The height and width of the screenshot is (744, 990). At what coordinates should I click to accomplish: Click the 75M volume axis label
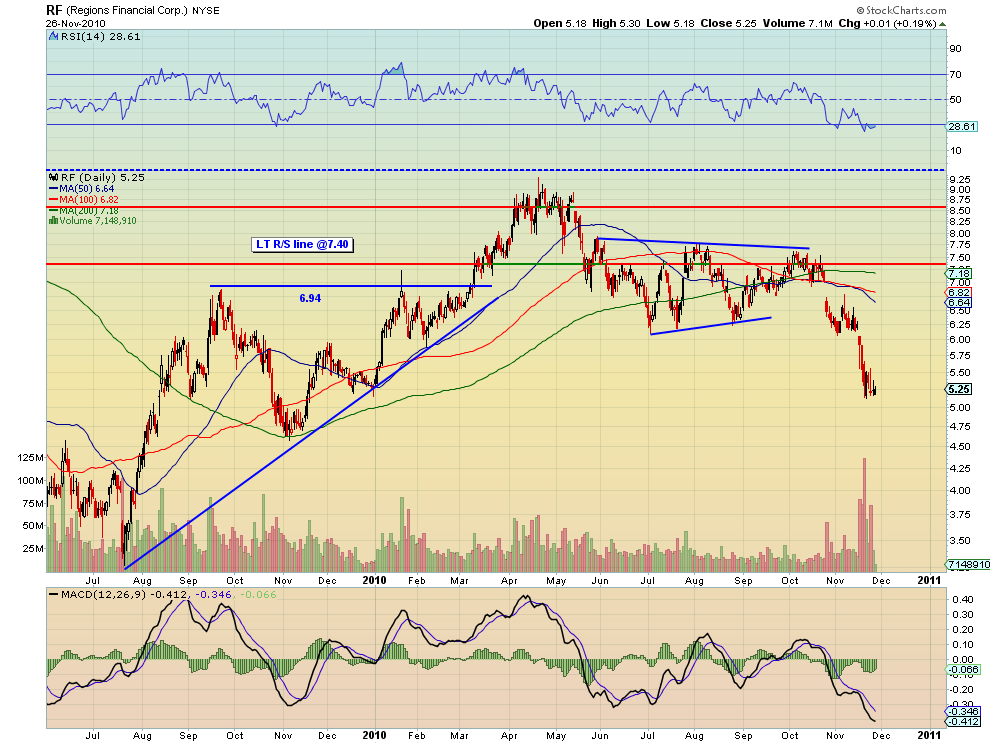pyautogui.click(x=33, y=503)
